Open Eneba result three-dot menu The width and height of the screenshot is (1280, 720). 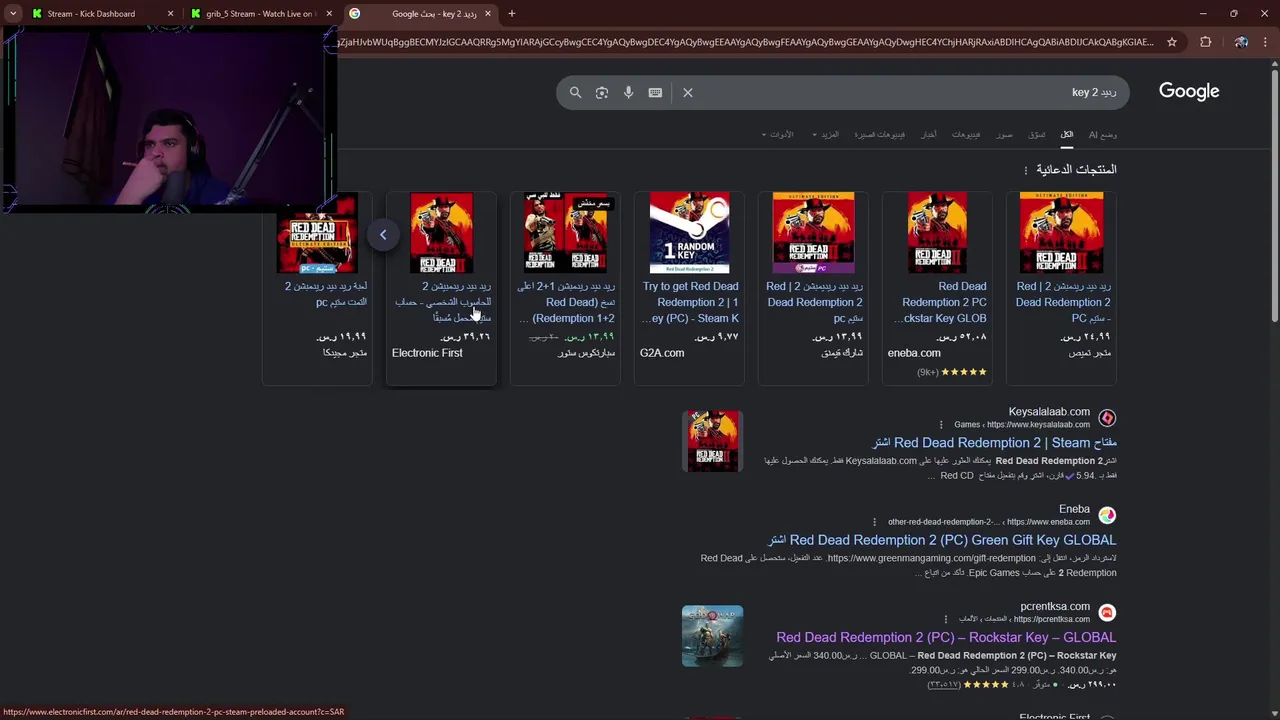tap(875, 522)
